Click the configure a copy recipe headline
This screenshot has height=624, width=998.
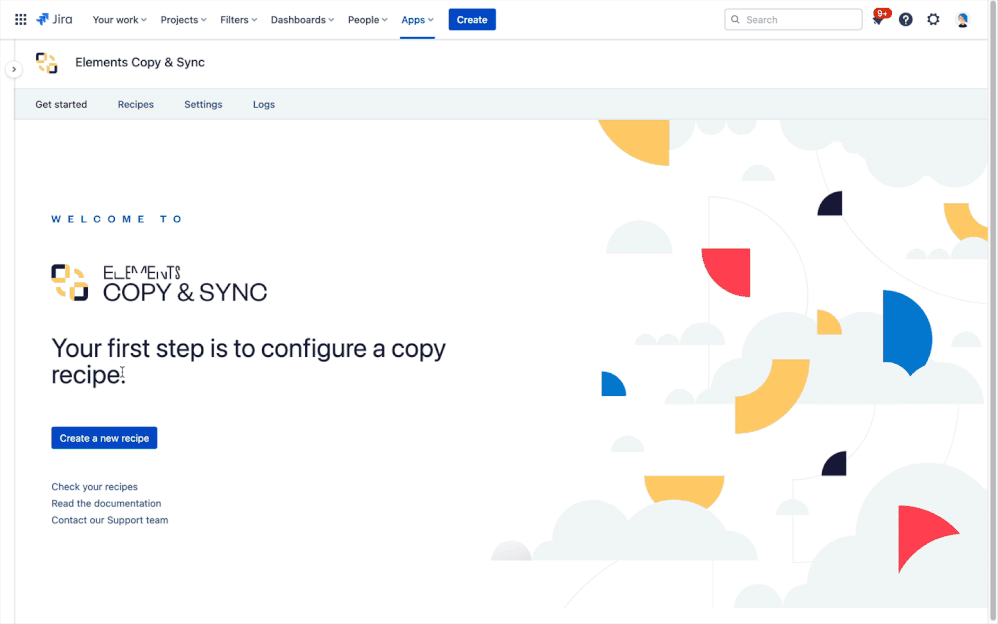click(x=248, y=361)
